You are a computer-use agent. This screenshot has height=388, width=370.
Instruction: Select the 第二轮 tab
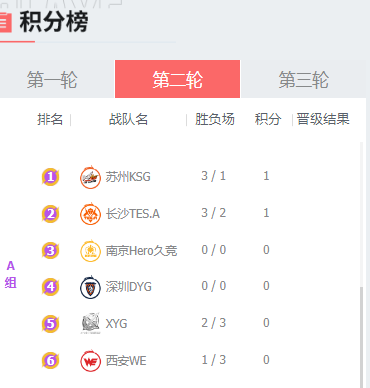(x=177, y=79)
